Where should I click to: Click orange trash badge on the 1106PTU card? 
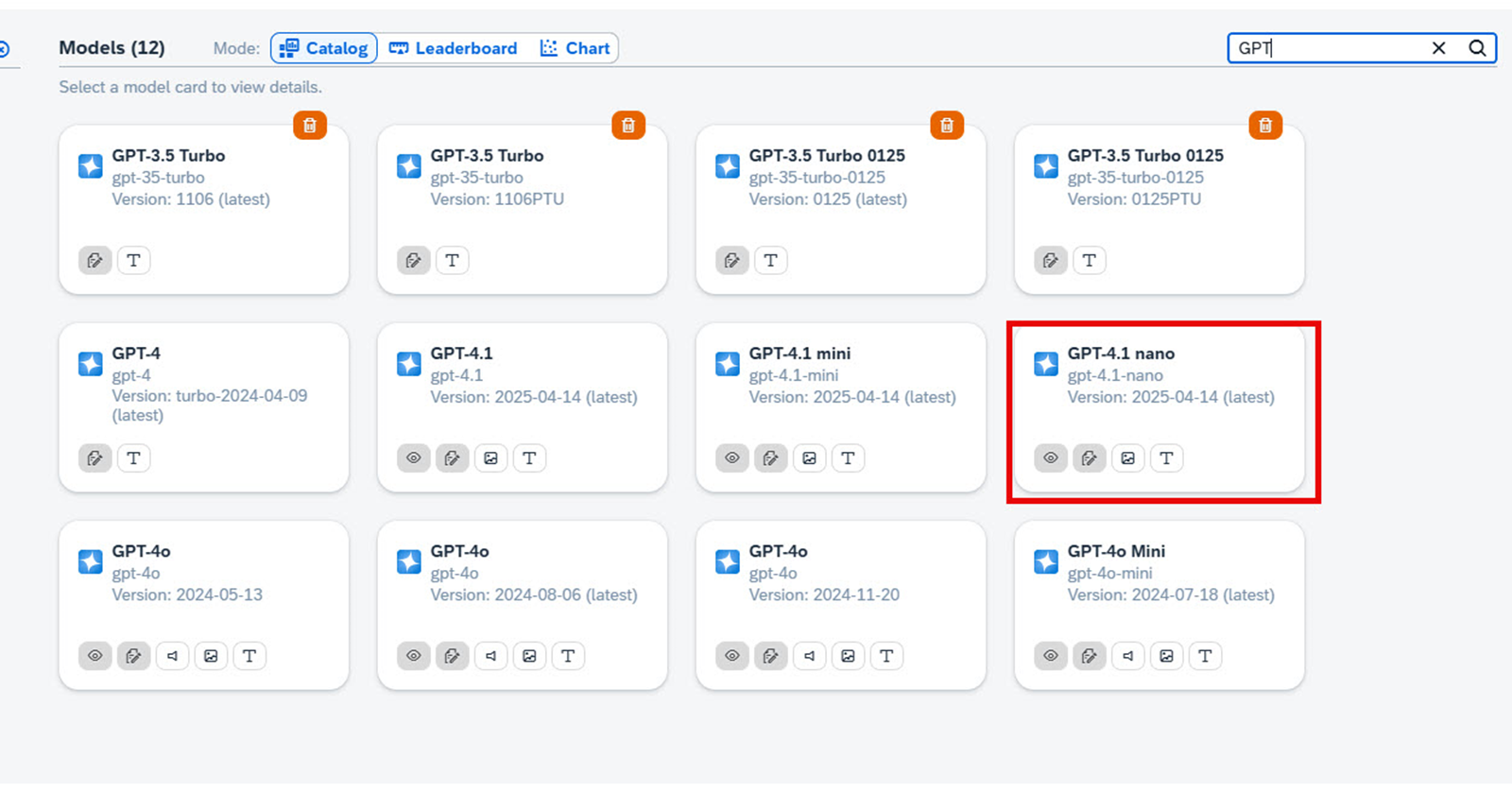[628, 126]
